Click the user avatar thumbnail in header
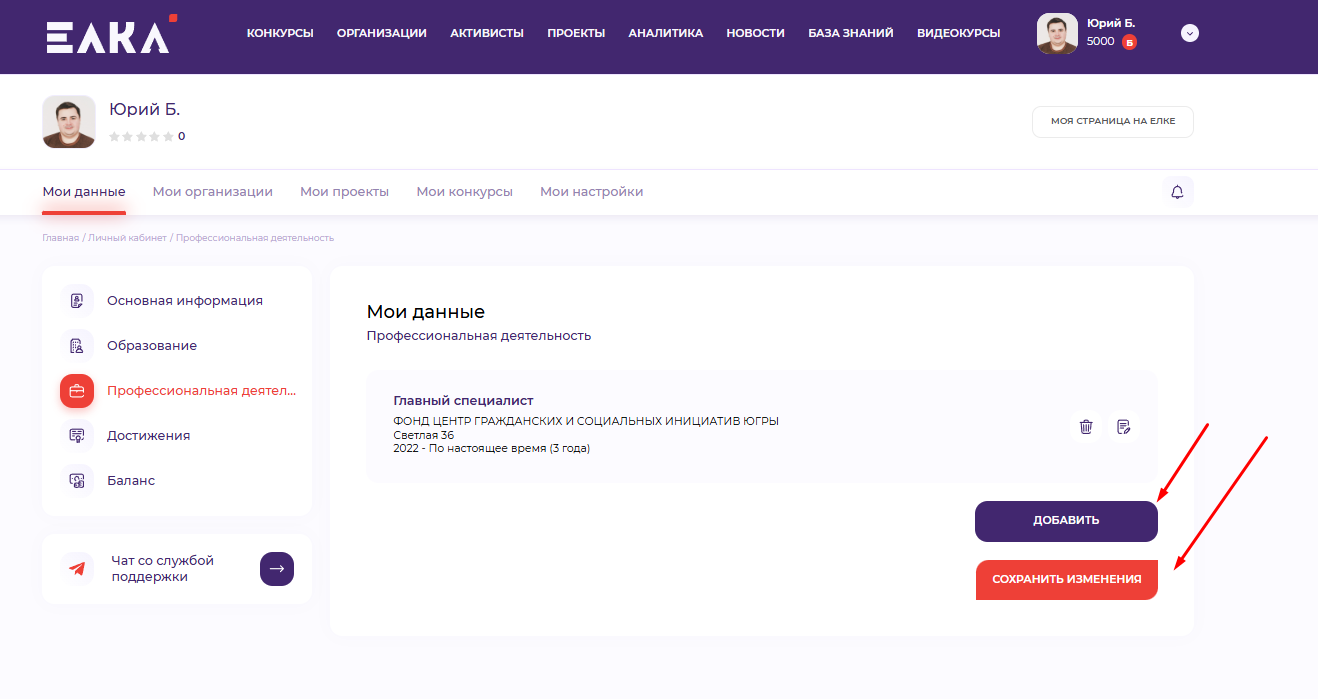This screenshot has height=699, width=1318. click(1057, 33)
